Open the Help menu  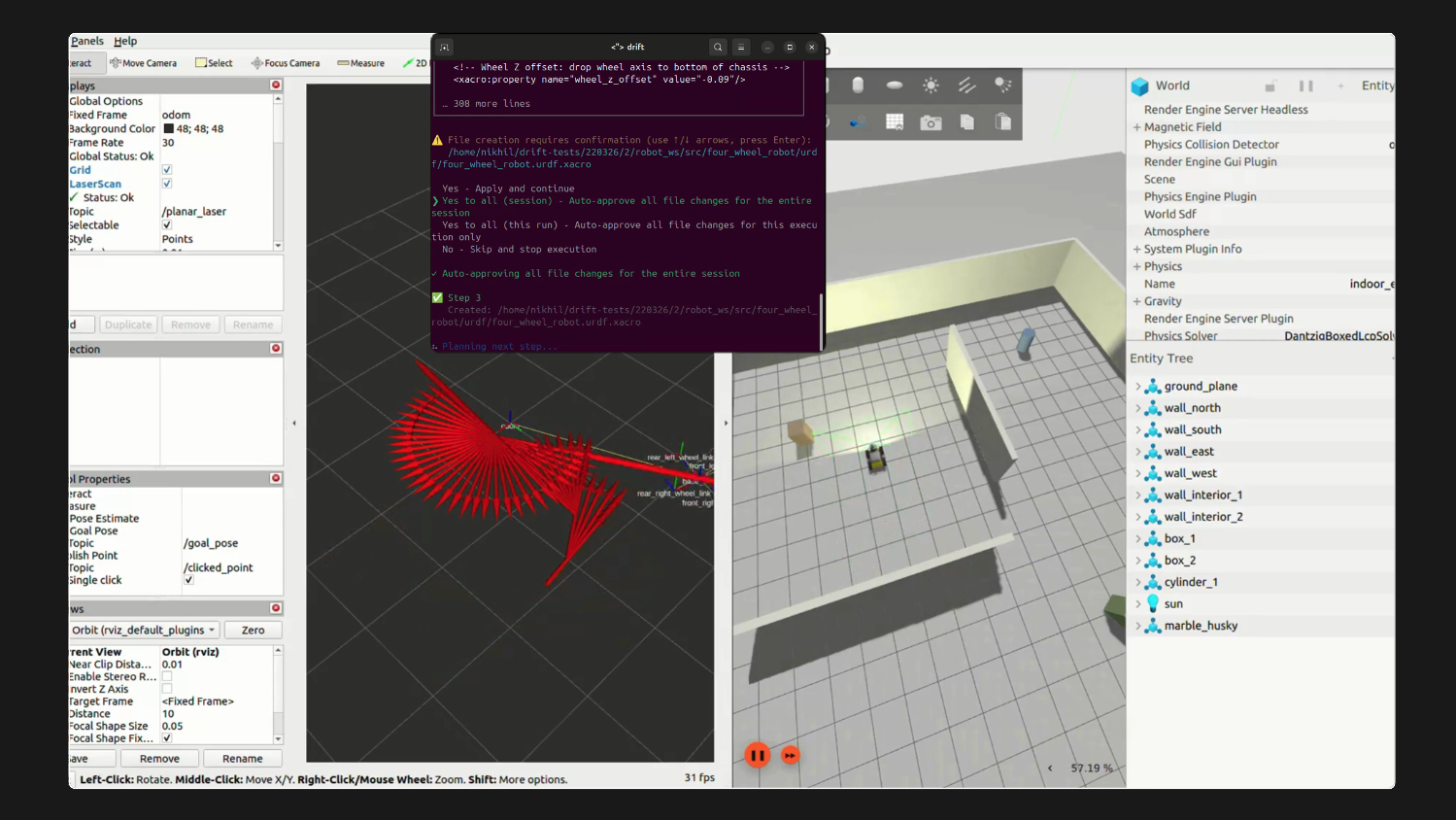point(125,41)
